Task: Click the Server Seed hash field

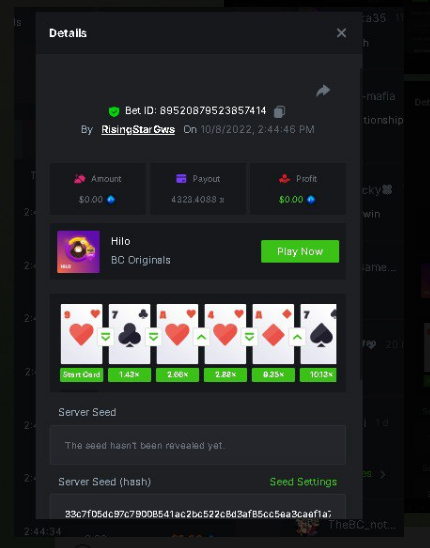Action: [x=198, y=510]
